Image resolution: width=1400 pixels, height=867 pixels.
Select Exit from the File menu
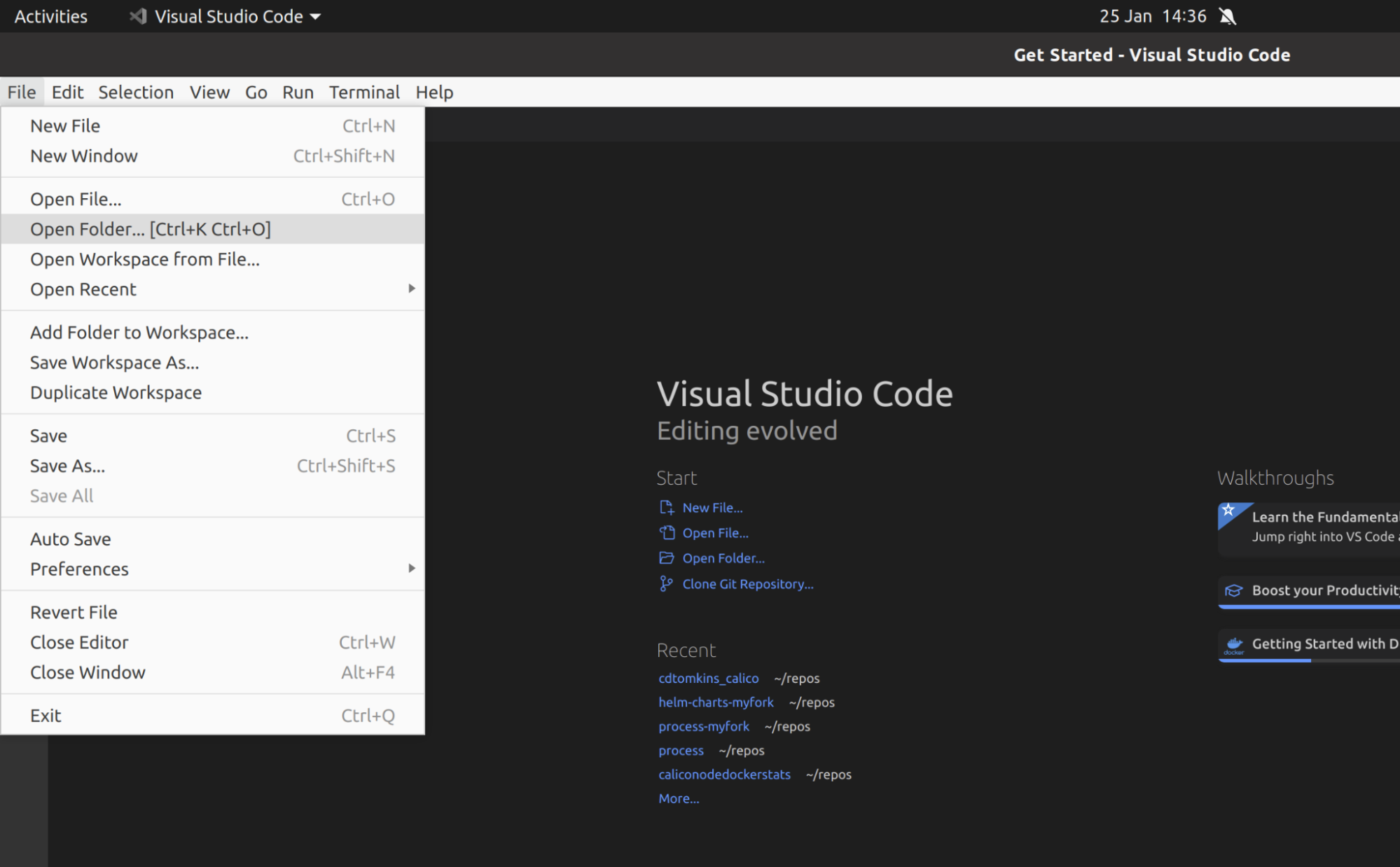tap(212, 716)
